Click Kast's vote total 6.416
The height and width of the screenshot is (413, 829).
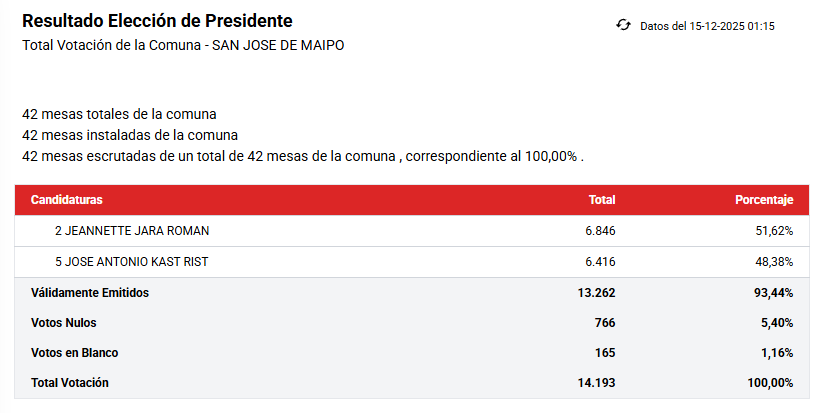599,262
